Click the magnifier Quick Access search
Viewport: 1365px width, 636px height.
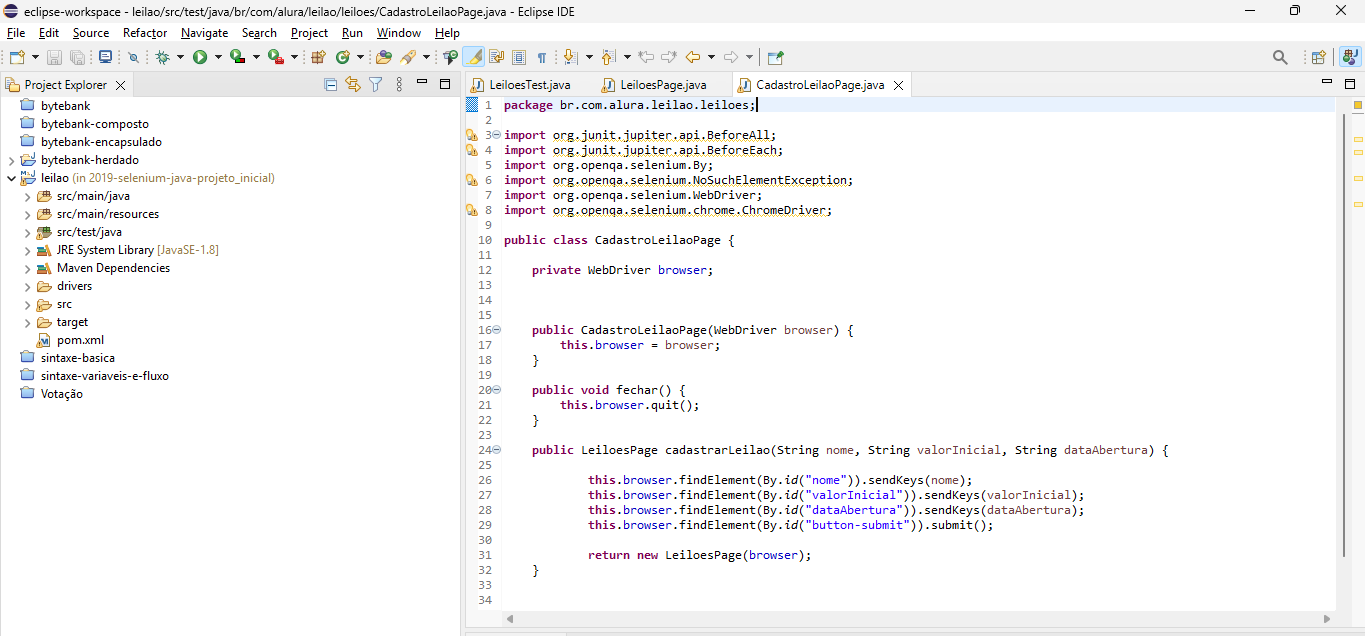pyautogui.click(x=1280, y=57)
